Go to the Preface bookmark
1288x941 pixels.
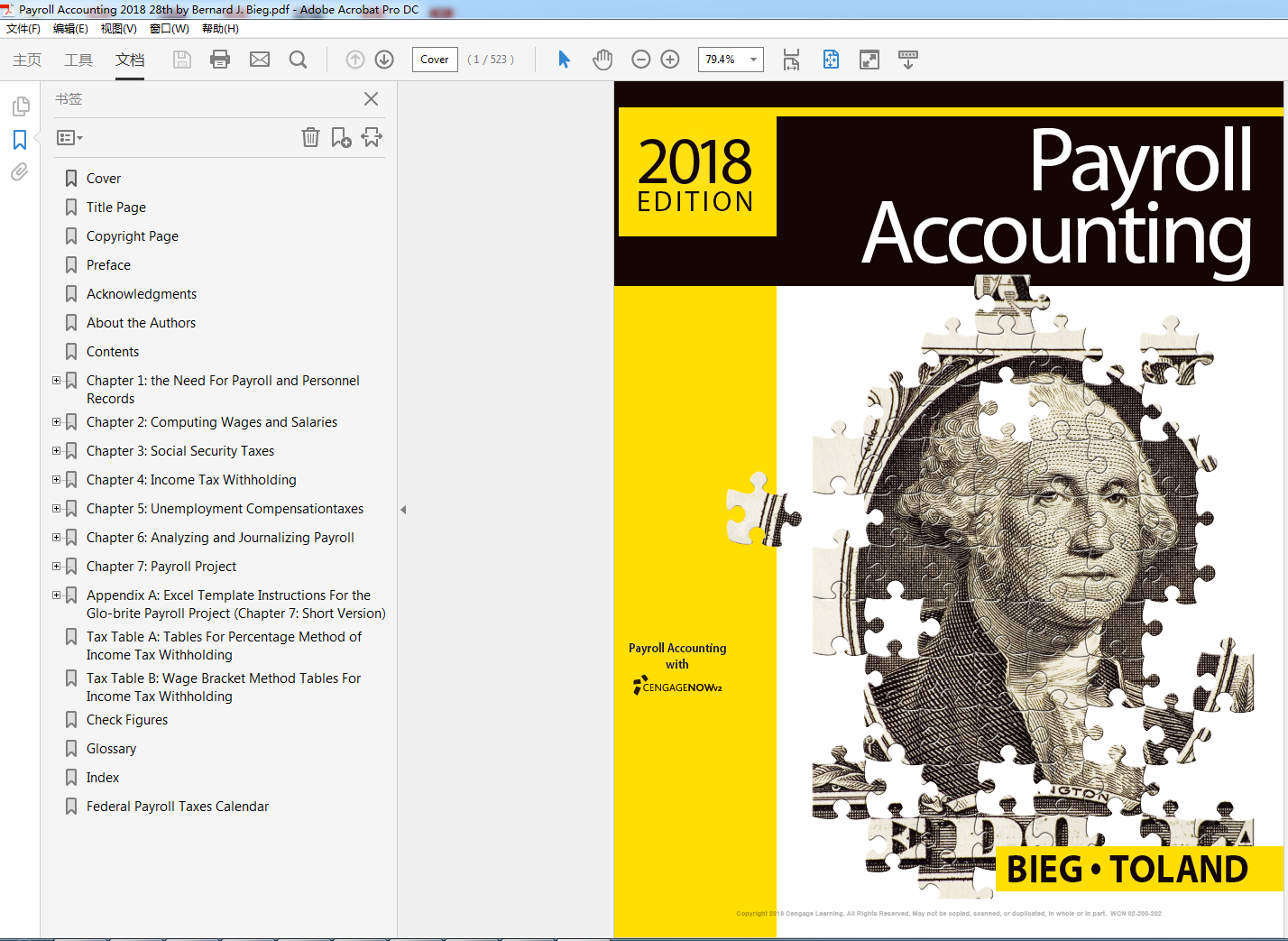(x=108, y=265)
